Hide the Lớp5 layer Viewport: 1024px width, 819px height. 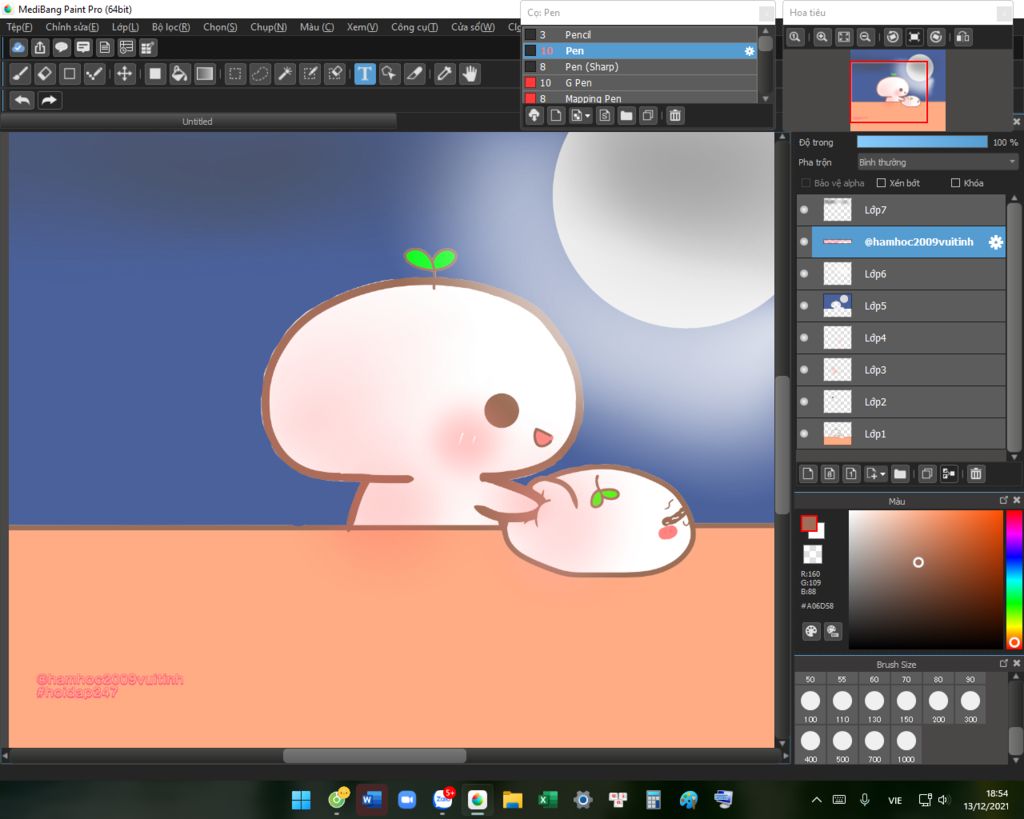[804, 306]
